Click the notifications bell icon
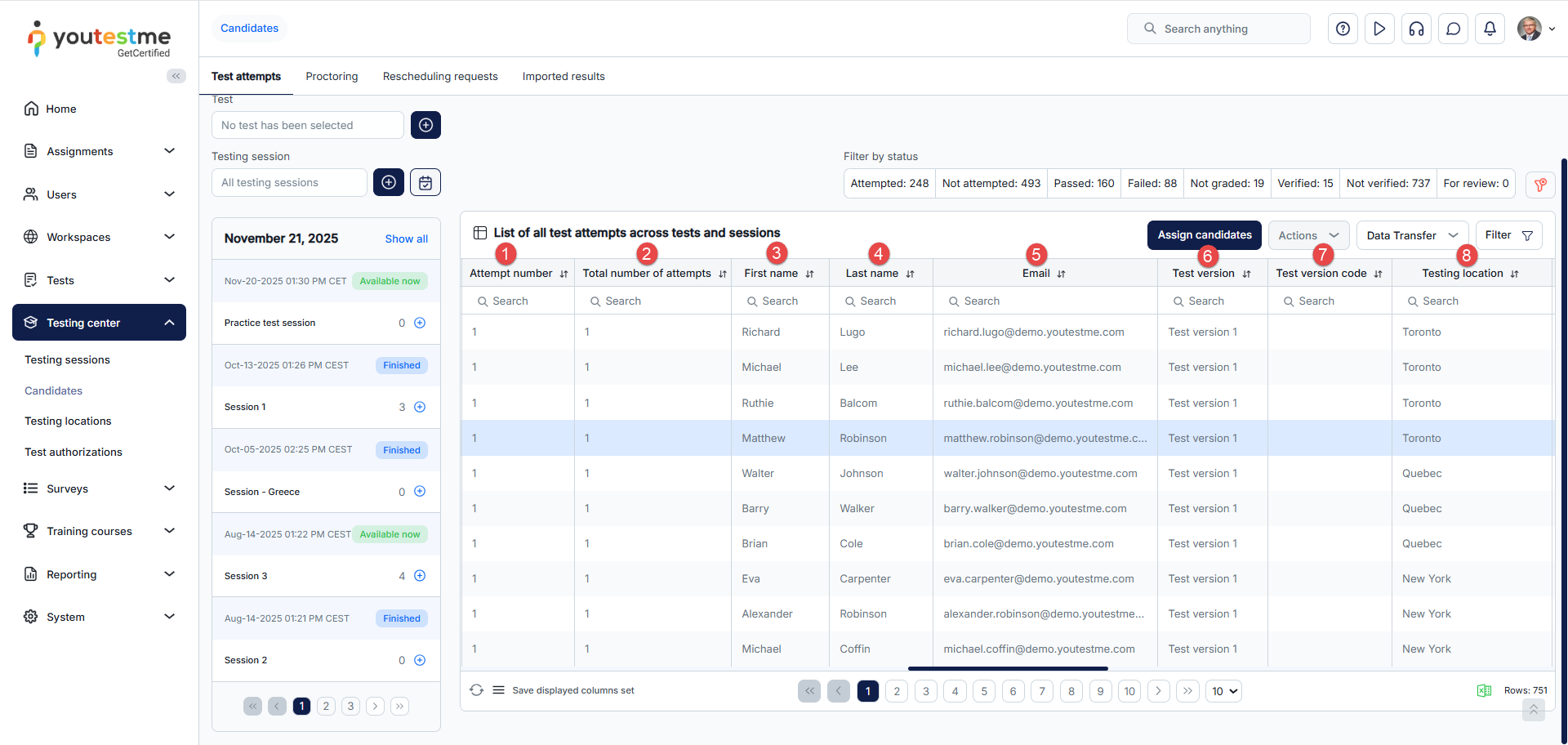 (1490, 29)
